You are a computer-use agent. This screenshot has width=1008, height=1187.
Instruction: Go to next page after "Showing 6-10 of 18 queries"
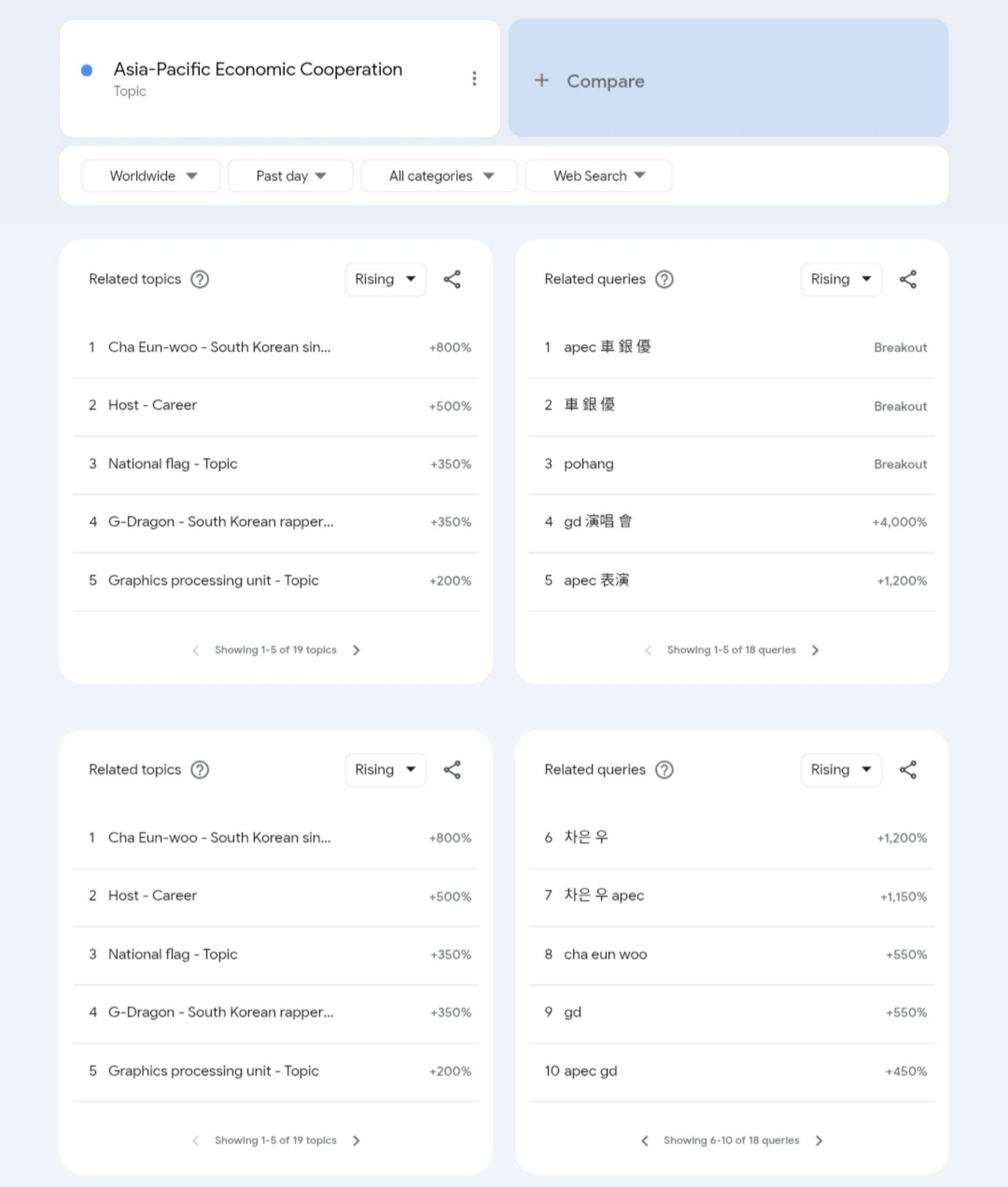pyautogui.click(x=818, y=1141)
